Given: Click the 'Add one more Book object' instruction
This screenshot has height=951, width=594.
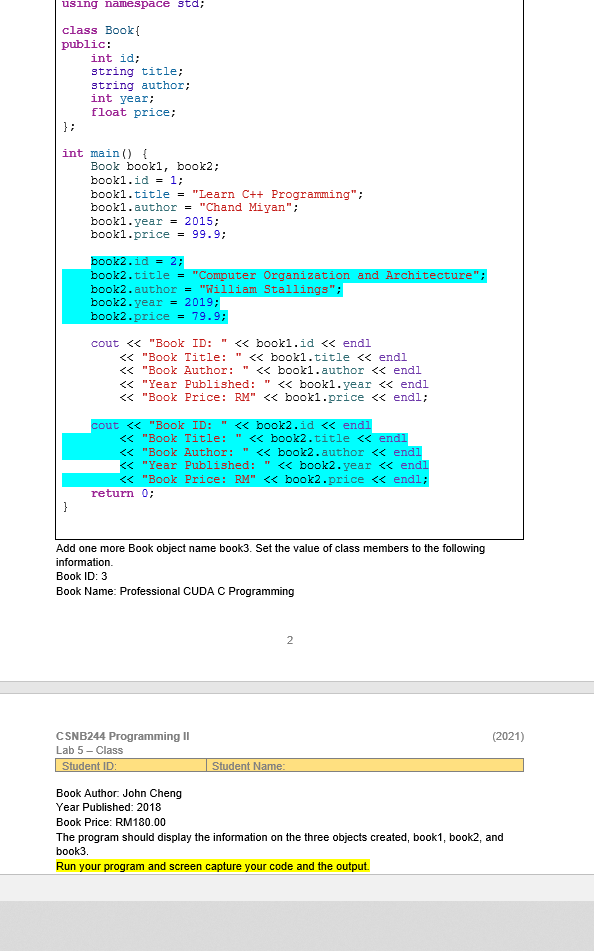Looking at the screenshot, I should point(271,555).
